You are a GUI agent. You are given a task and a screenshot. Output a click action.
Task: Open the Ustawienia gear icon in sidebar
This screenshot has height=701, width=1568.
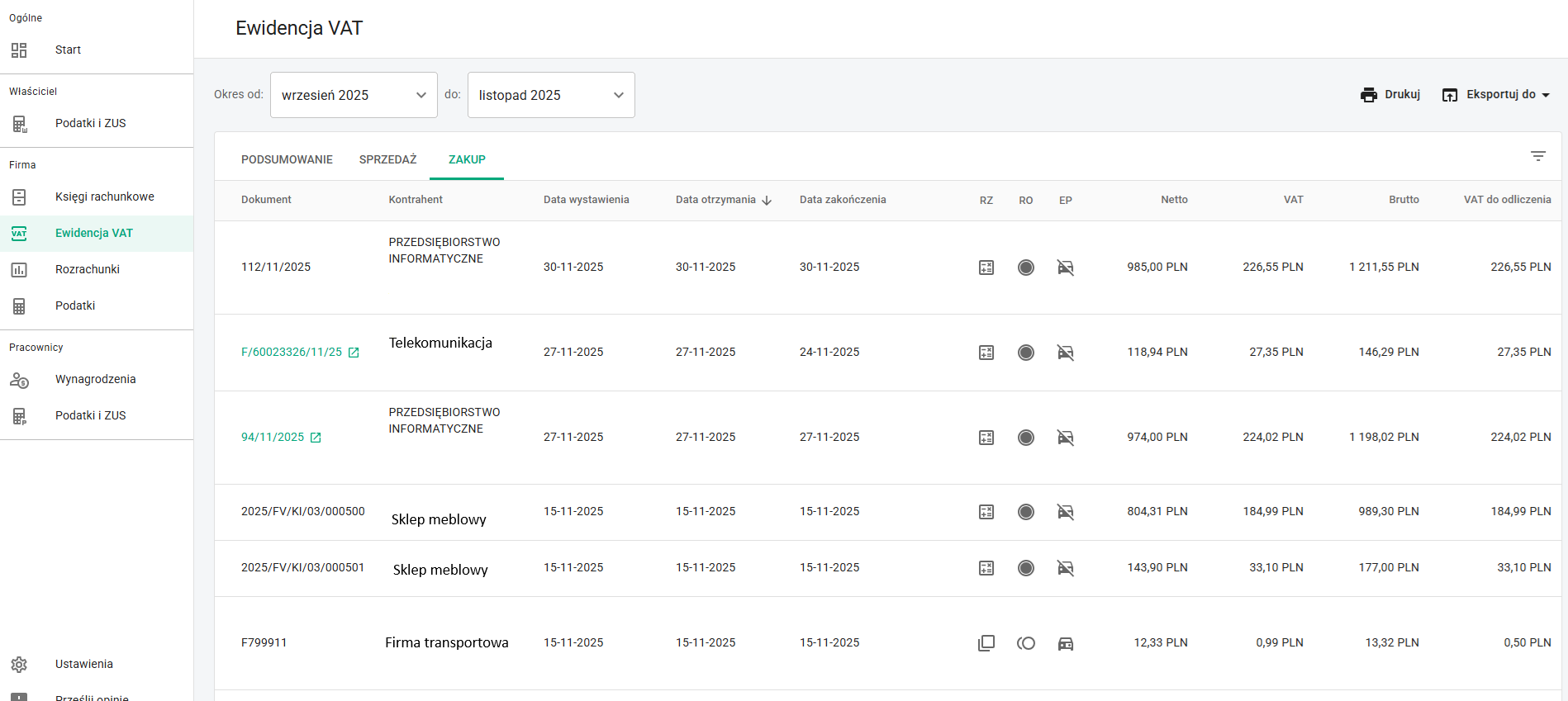pyautogui.click(x=19, y=665)
